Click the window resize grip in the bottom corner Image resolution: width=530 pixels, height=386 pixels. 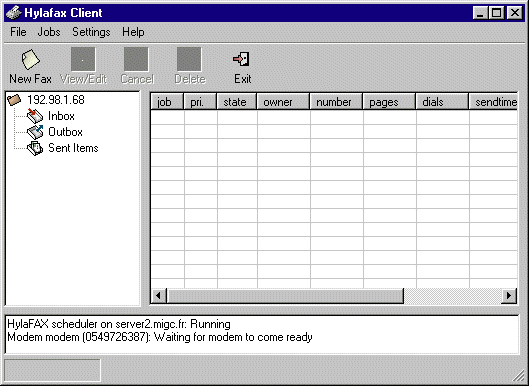pos(519,376)
